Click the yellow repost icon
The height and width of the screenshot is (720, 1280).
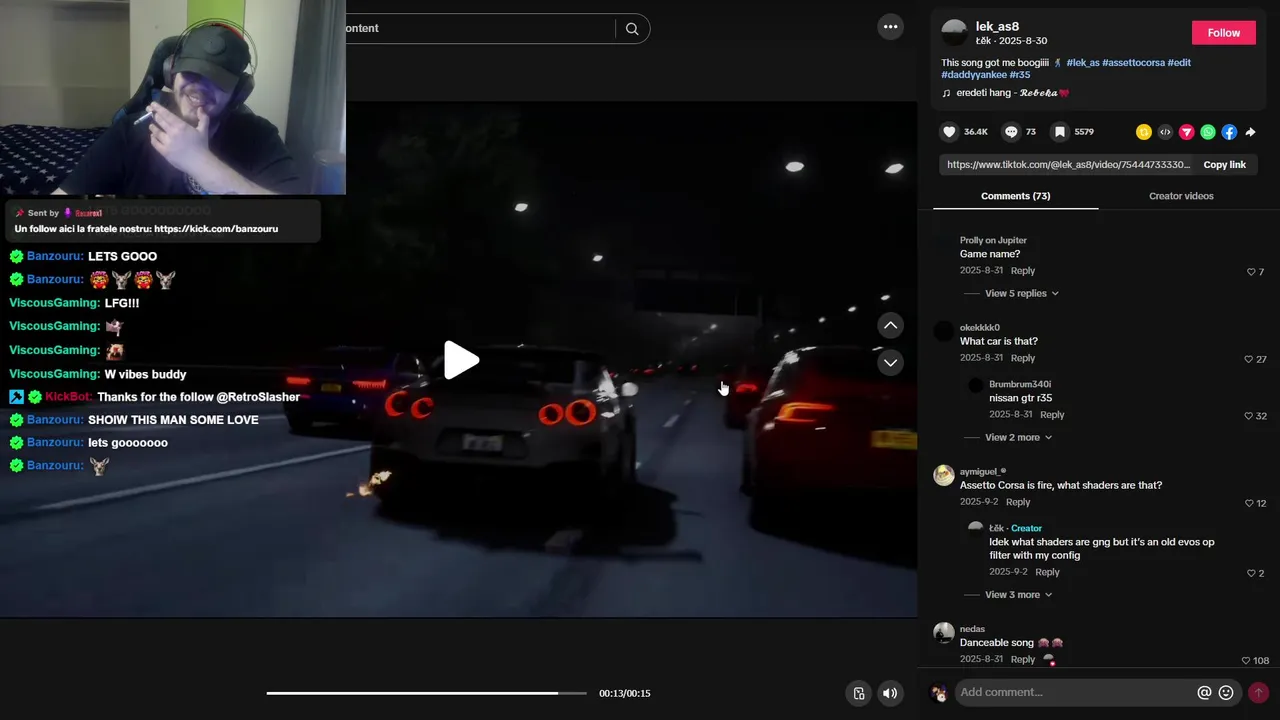pos(1144,132)
